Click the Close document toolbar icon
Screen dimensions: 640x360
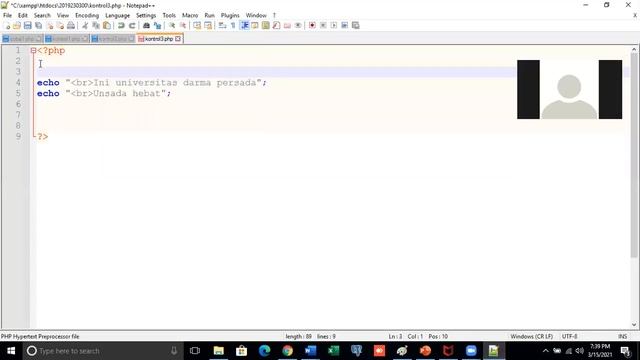(50, 25)
